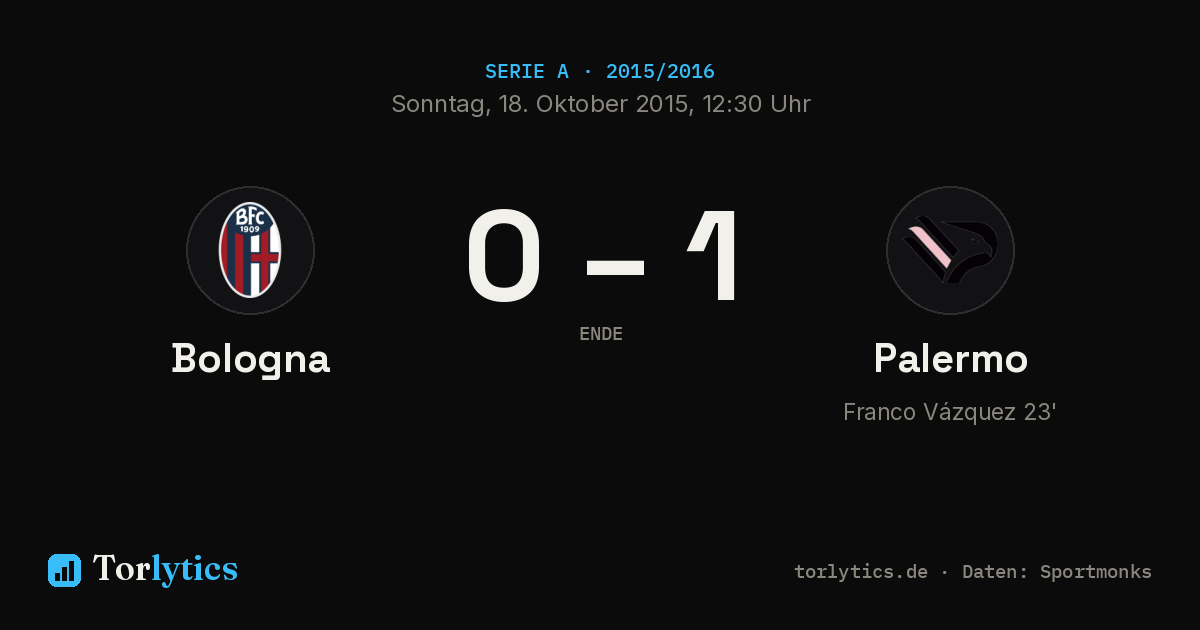The width and height of the screenshot is (1200, 630).
Task: Click the away score digit 1
Action: (x=716, y=256)
